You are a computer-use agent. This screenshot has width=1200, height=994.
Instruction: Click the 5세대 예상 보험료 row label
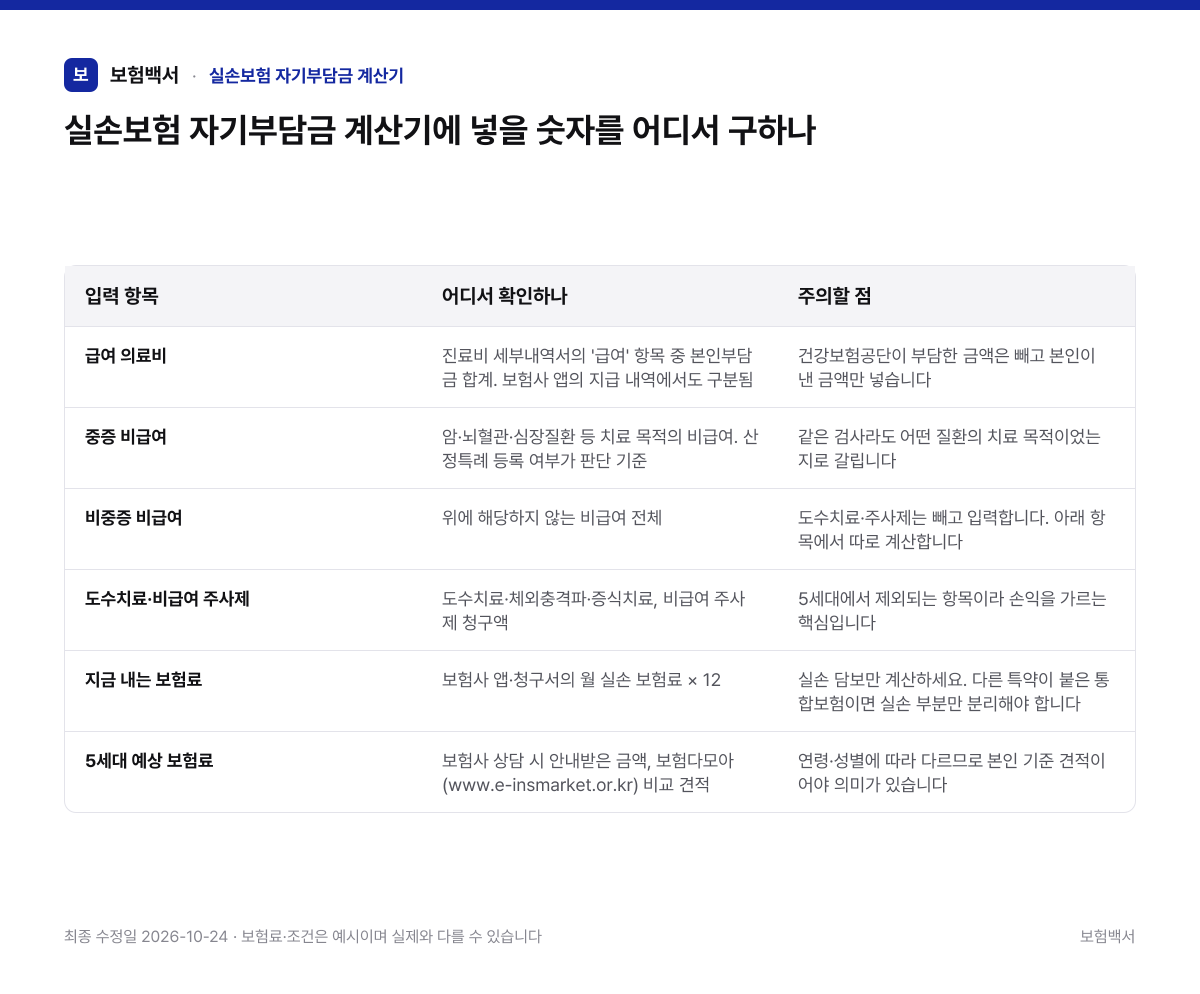(150, 760)
